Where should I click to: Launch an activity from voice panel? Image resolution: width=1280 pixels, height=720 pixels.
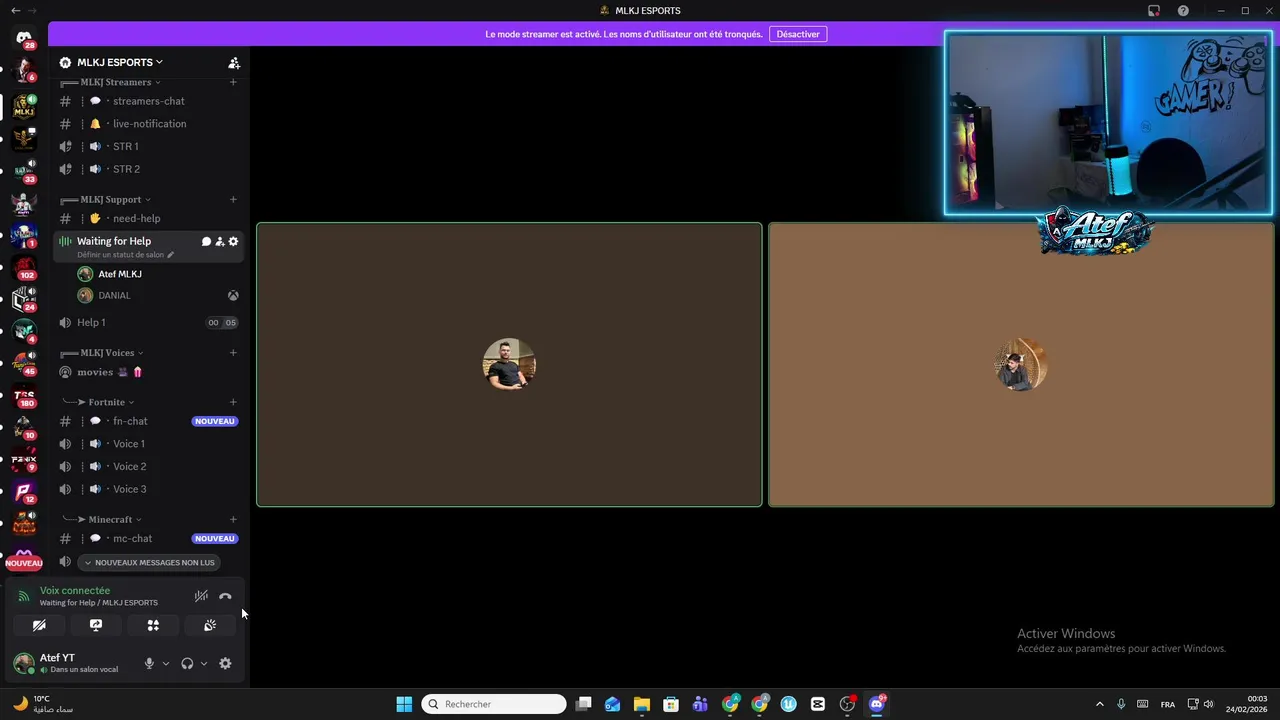point(153,625)
